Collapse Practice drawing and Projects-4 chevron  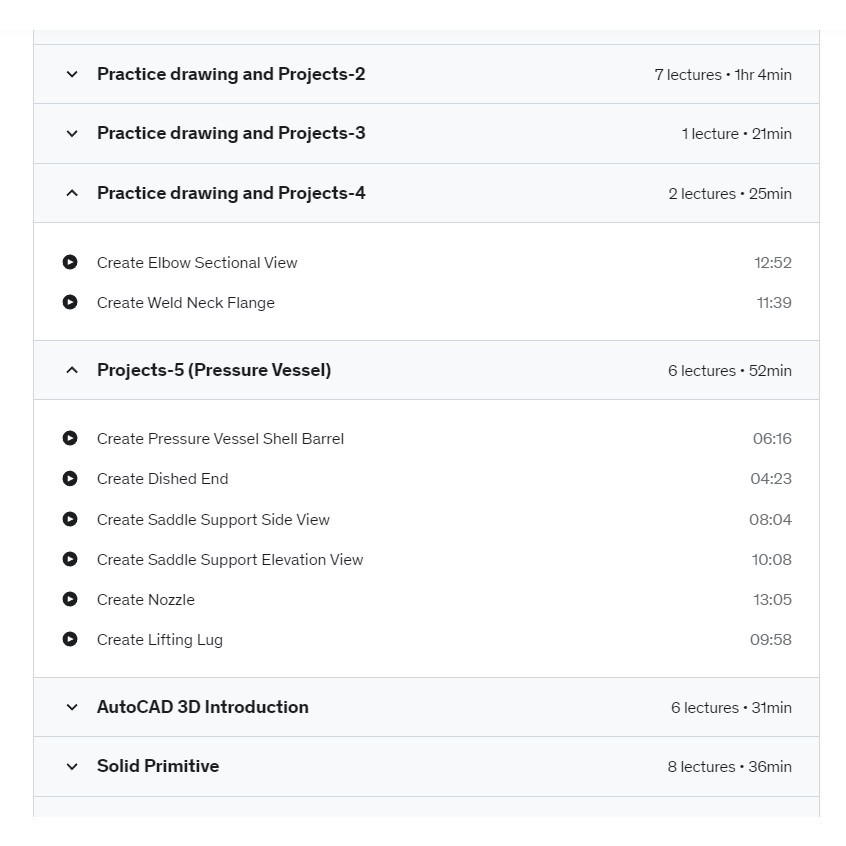(72, 193)
